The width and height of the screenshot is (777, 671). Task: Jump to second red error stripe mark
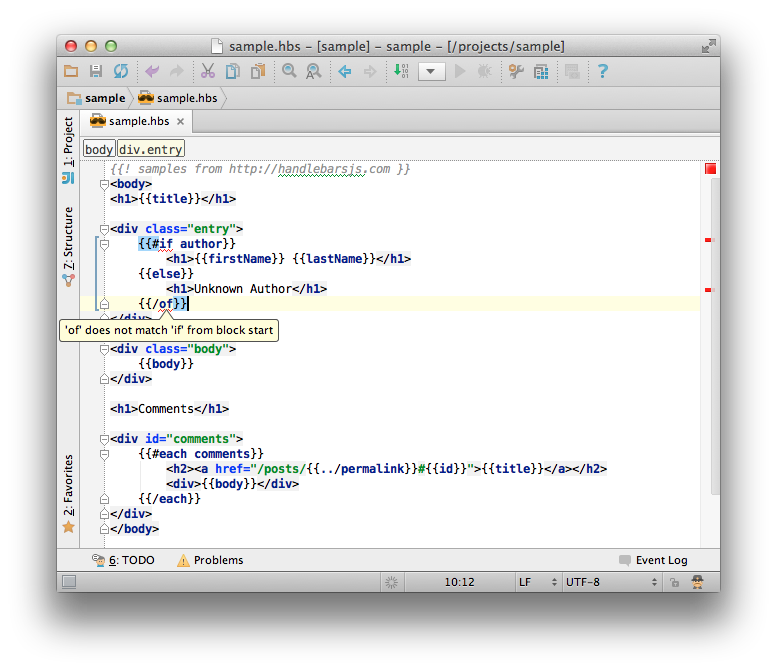(708, 289)
